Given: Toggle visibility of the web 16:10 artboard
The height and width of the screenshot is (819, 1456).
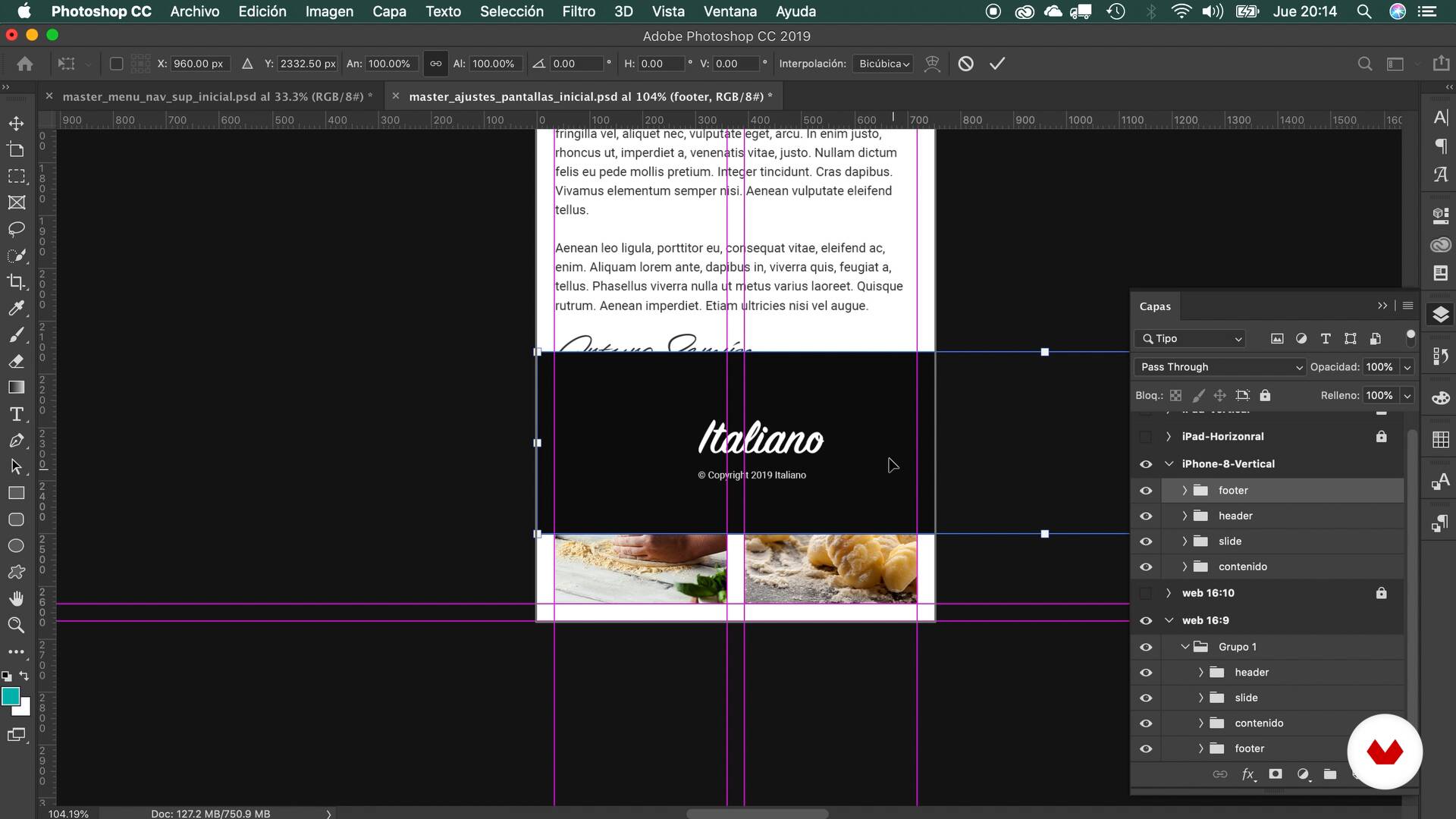Looking at the screenshot, I should coord(1146,593).
